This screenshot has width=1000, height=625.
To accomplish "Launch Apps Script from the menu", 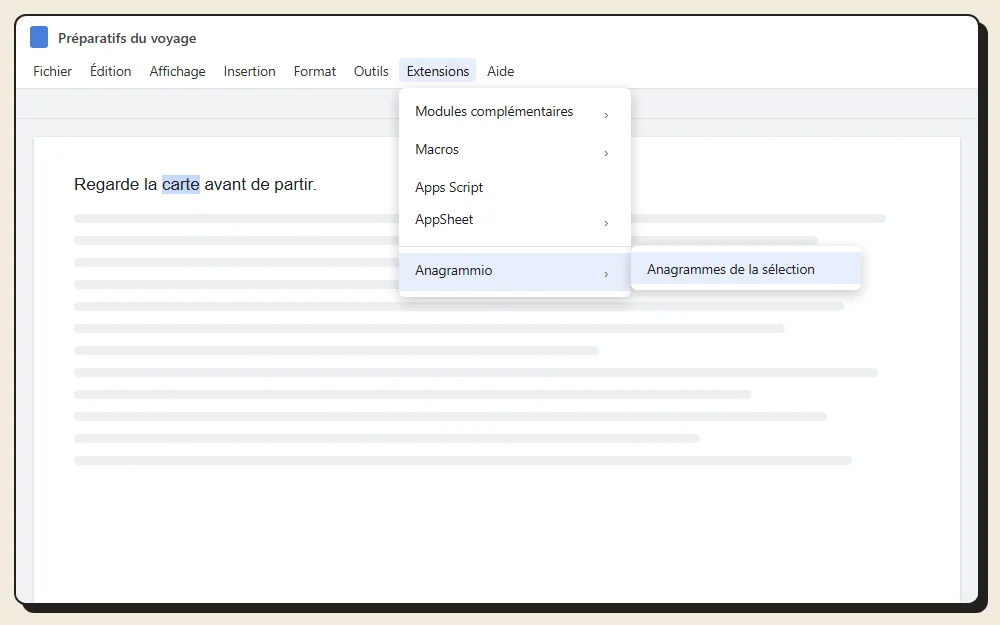I will tap(515, 188).
